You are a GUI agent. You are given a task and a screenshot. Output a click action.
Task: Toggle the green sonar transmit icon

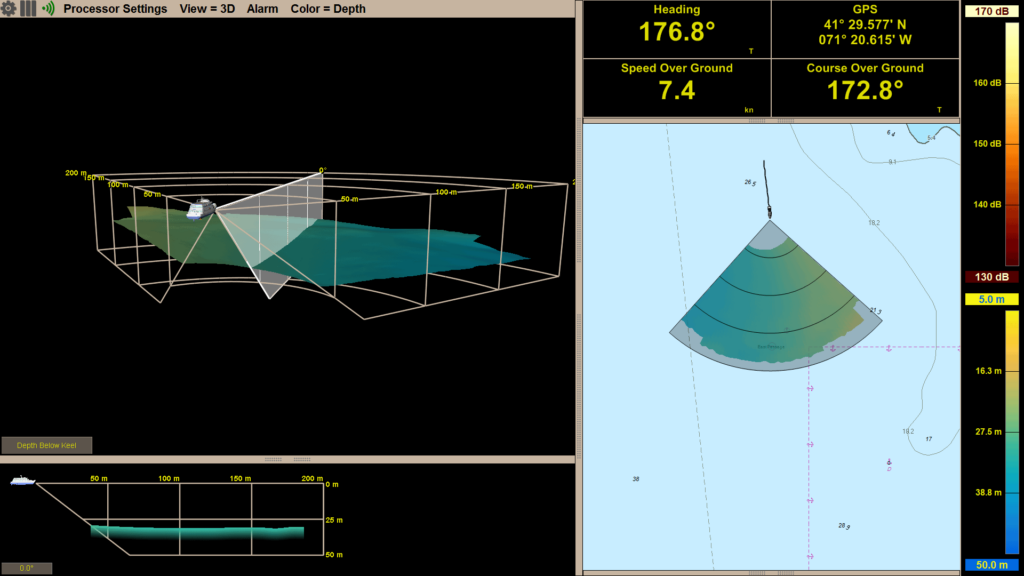48,8
